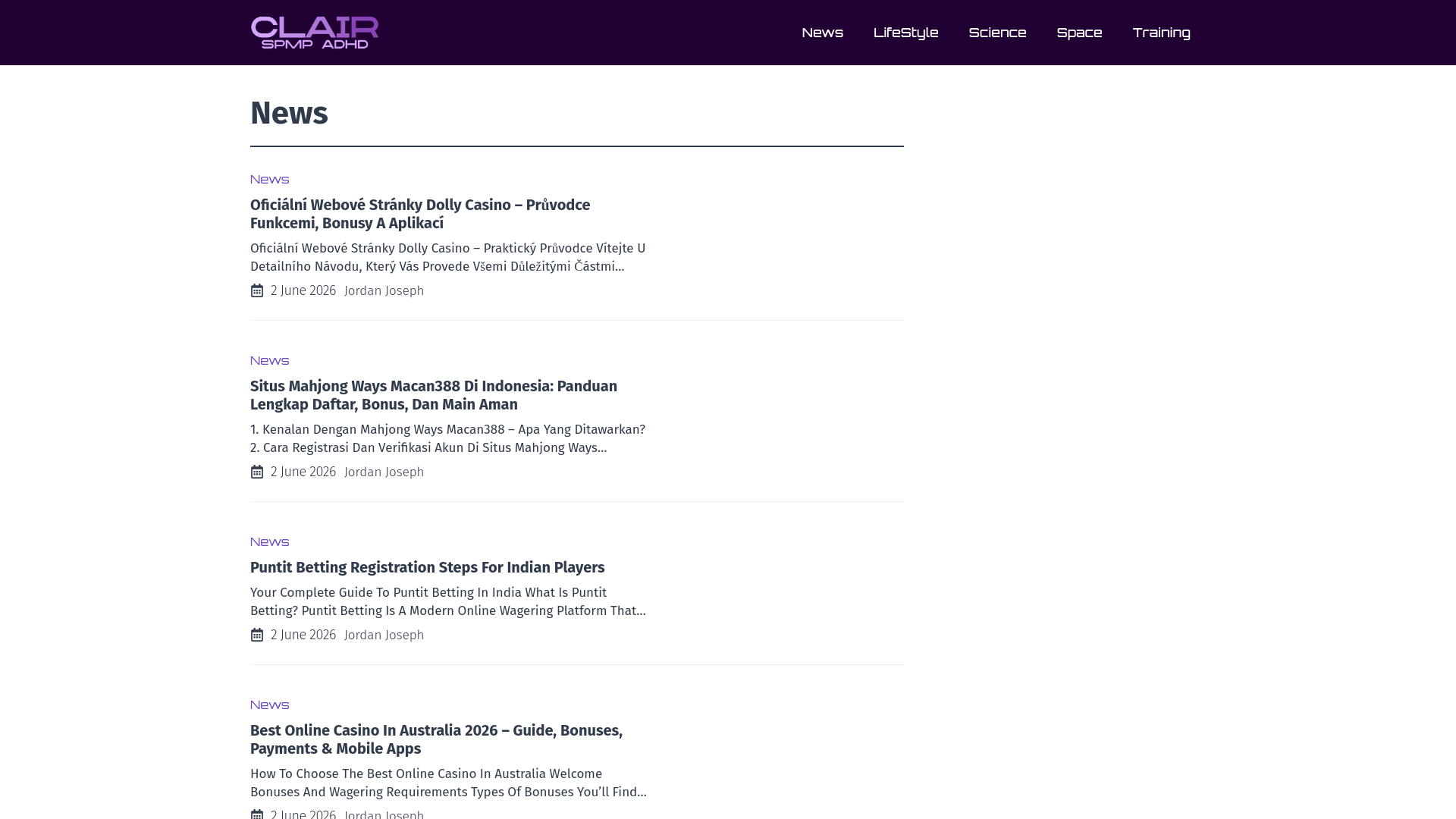Open the Training menu item

coord(1161,33)
